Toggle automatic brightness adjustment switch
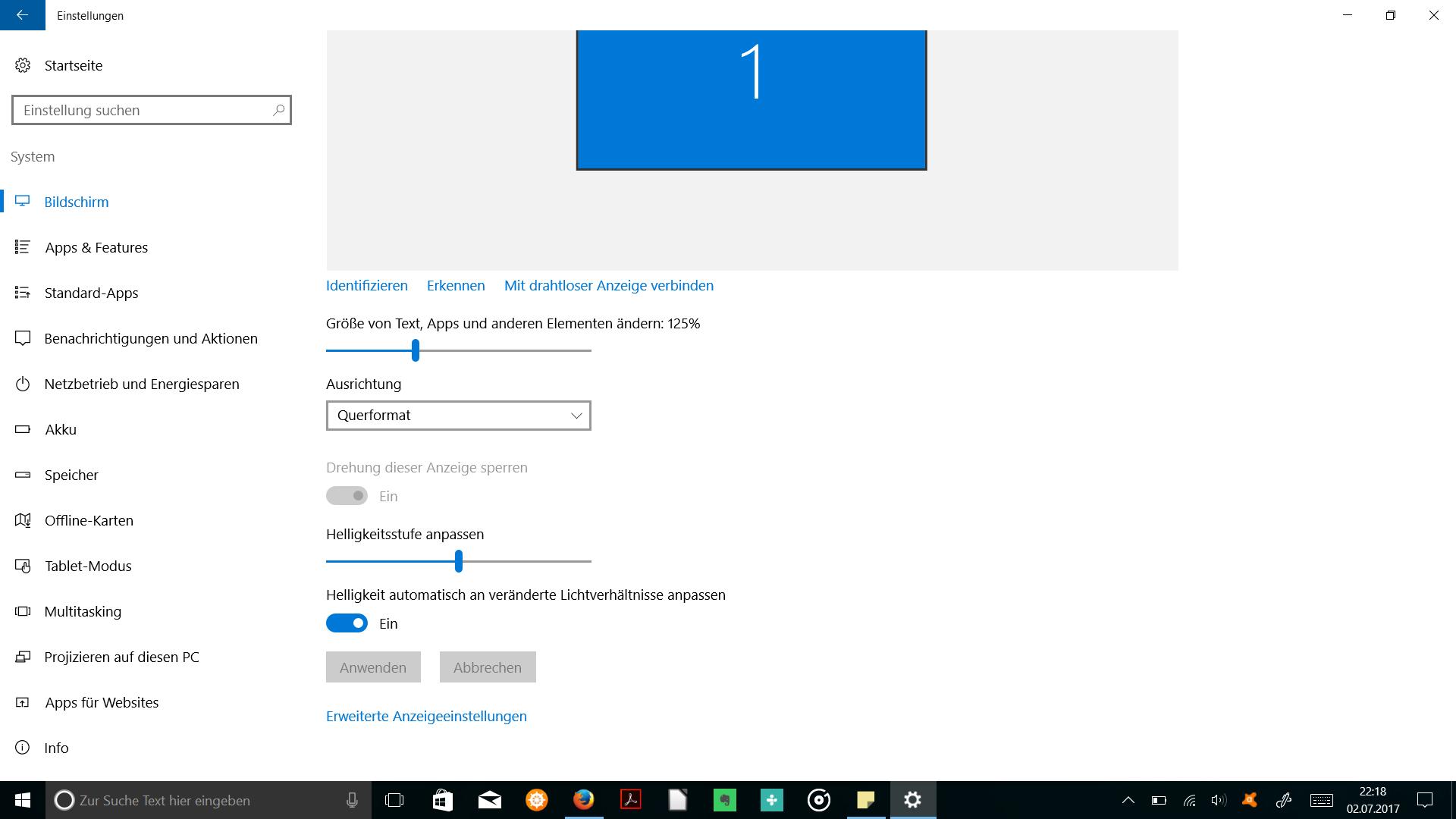The image size is (1456, 819). tap(347, 623)
